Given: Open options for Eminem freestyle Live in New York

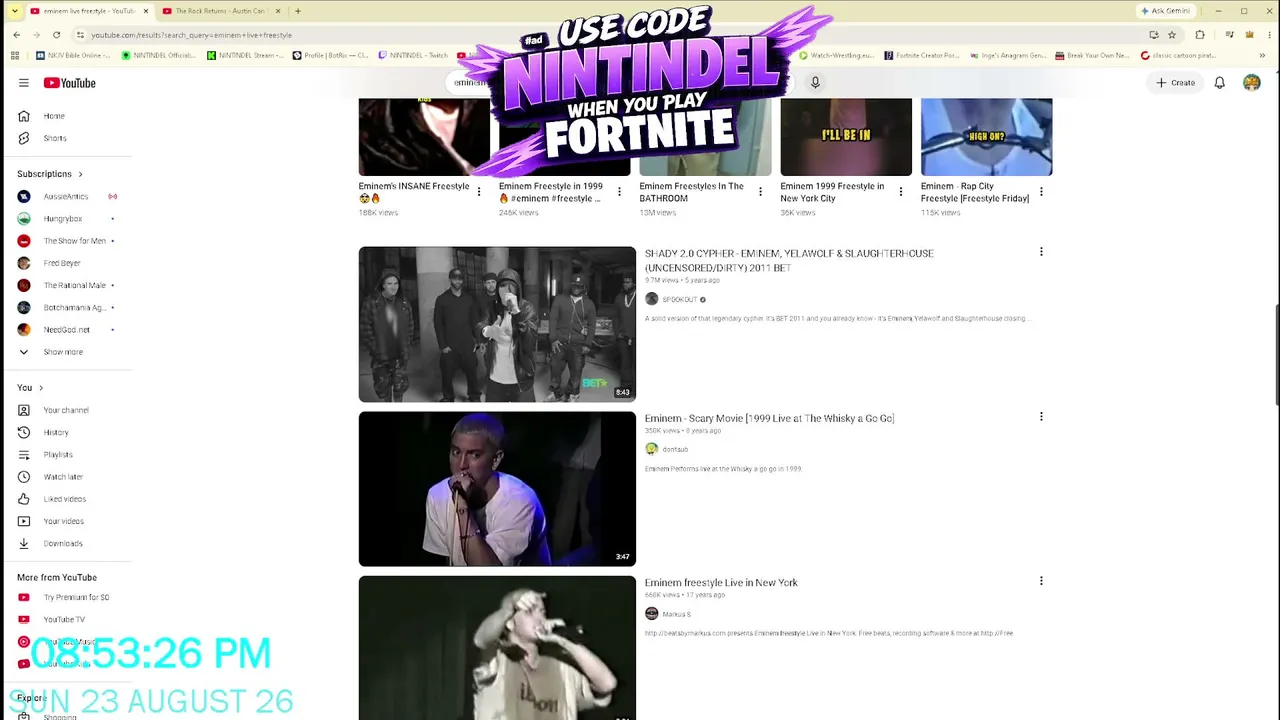Looking at the screenshot, I should [1041, 581].
